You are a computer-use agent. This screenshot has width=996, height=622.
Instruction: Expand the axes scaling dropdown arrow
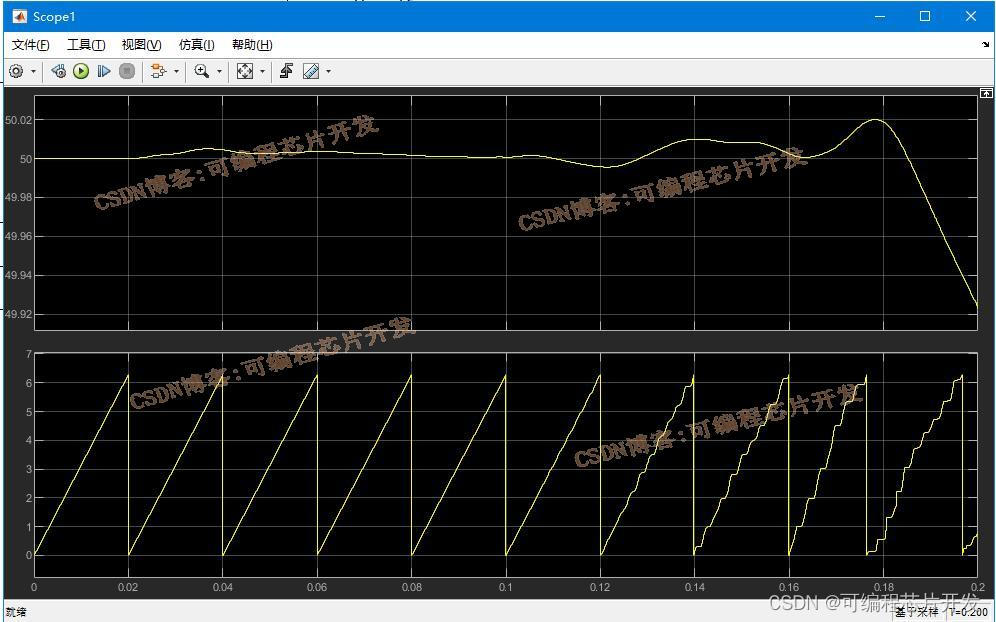tap(262, 72)
